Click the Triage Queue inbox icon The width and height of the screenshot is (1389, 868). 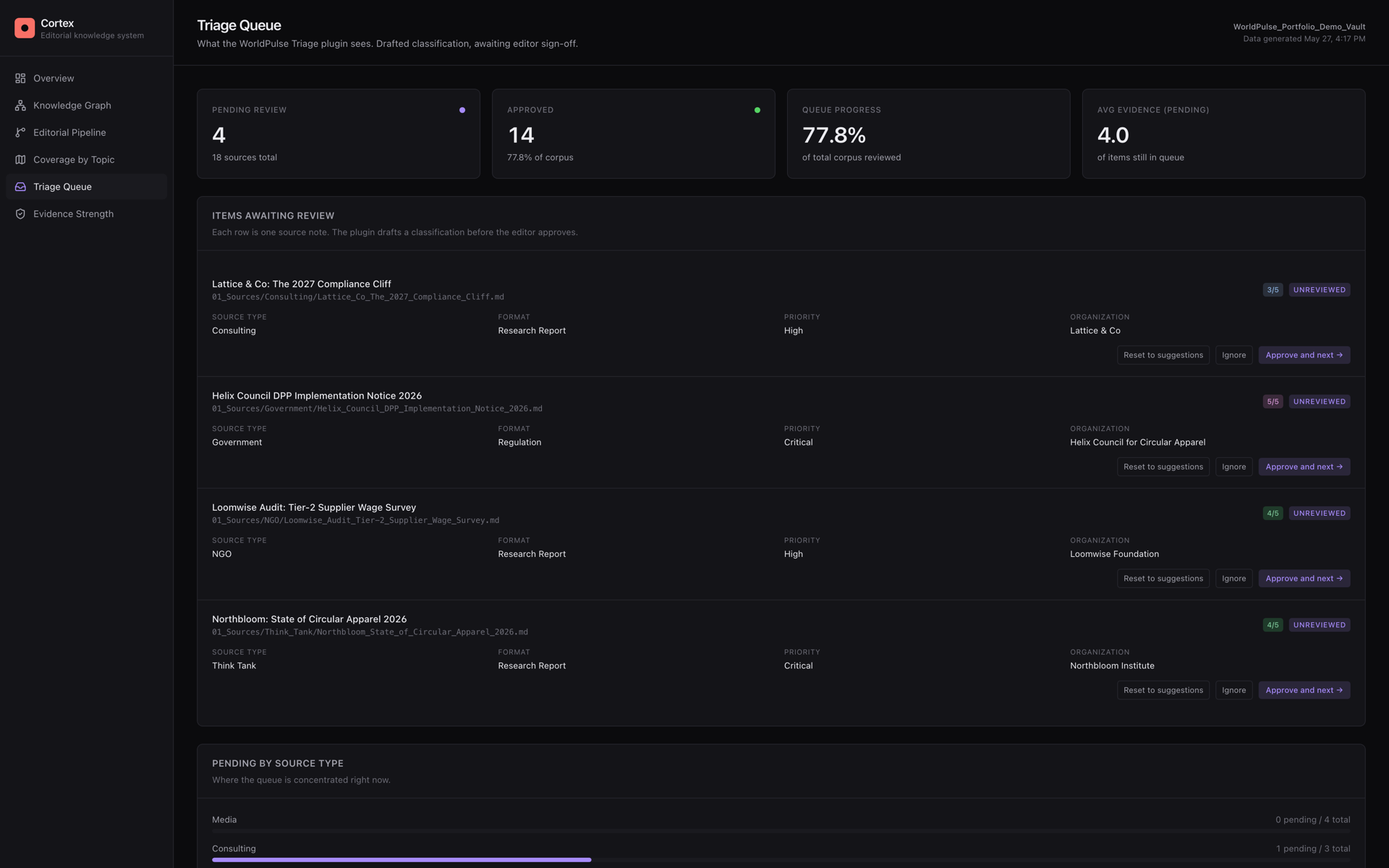20,187
